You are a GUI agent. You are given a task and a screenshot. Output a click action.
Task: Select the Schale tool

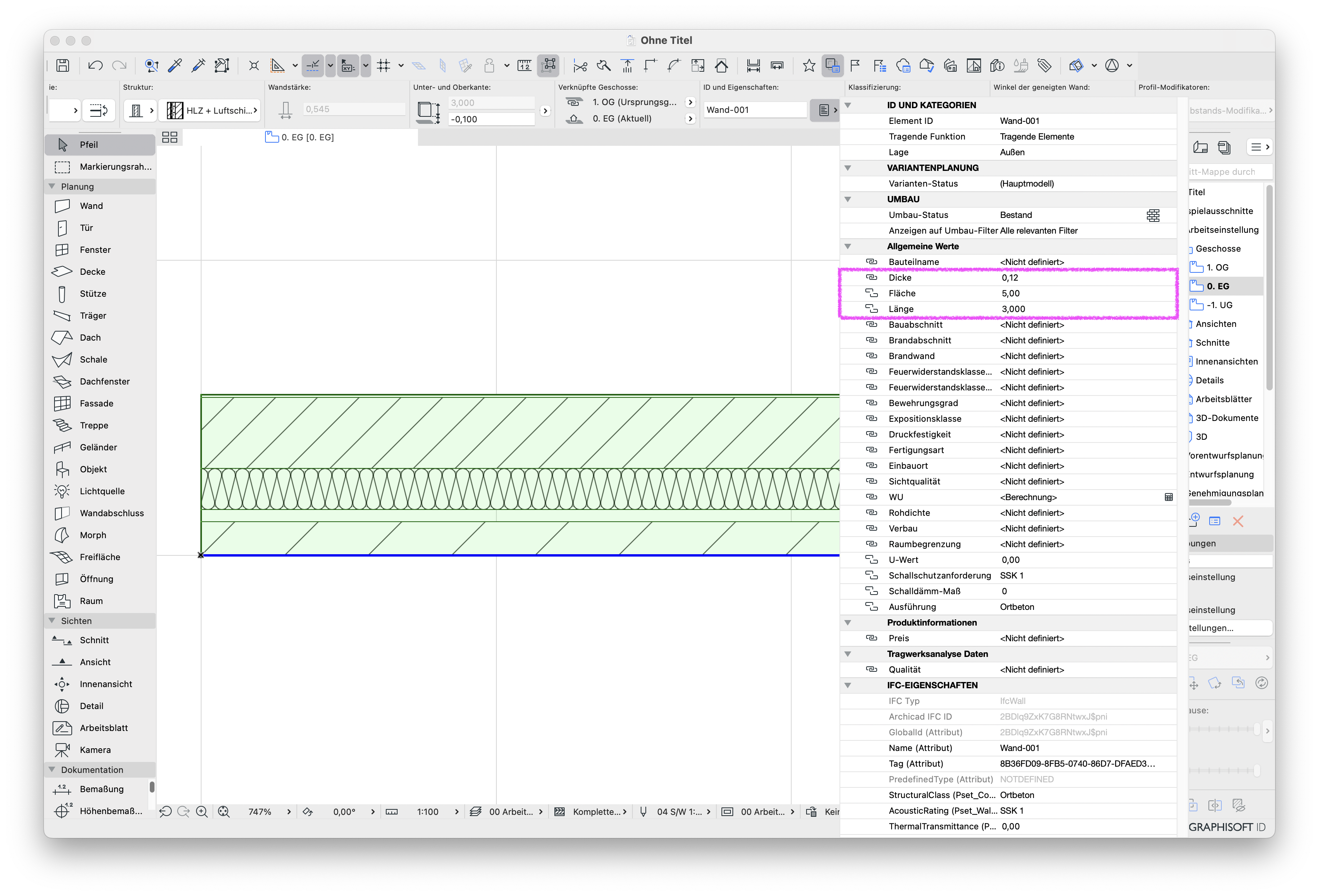pos(100,360)
